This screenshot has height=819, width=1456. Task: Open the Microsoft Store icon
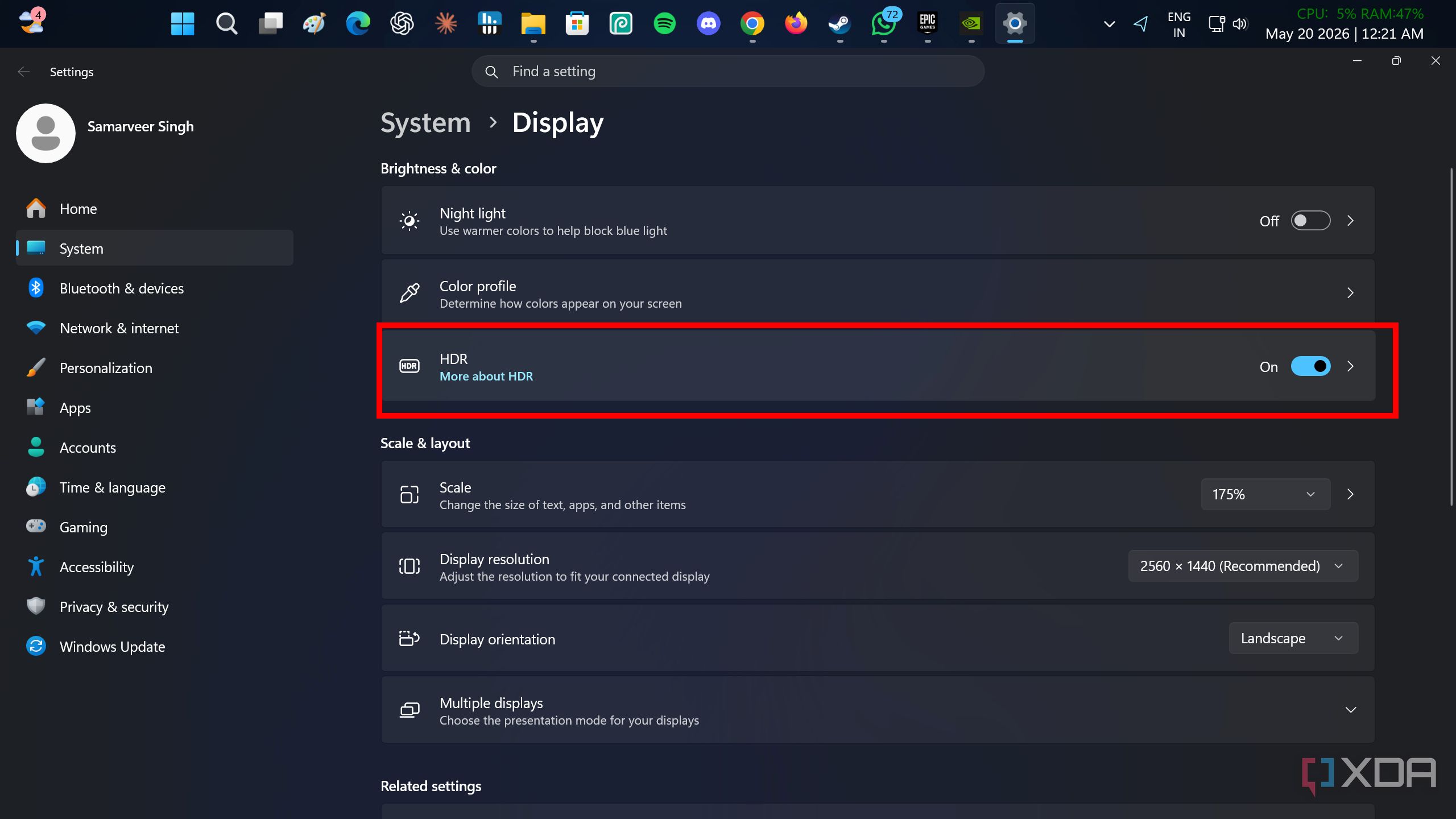(x=577, y=23)
